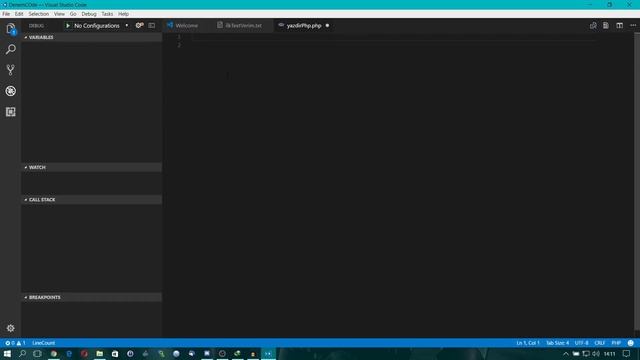Switch to VS Code taskbar icon
This screenshot has height=360, width=640.
(x=268, y=353)
